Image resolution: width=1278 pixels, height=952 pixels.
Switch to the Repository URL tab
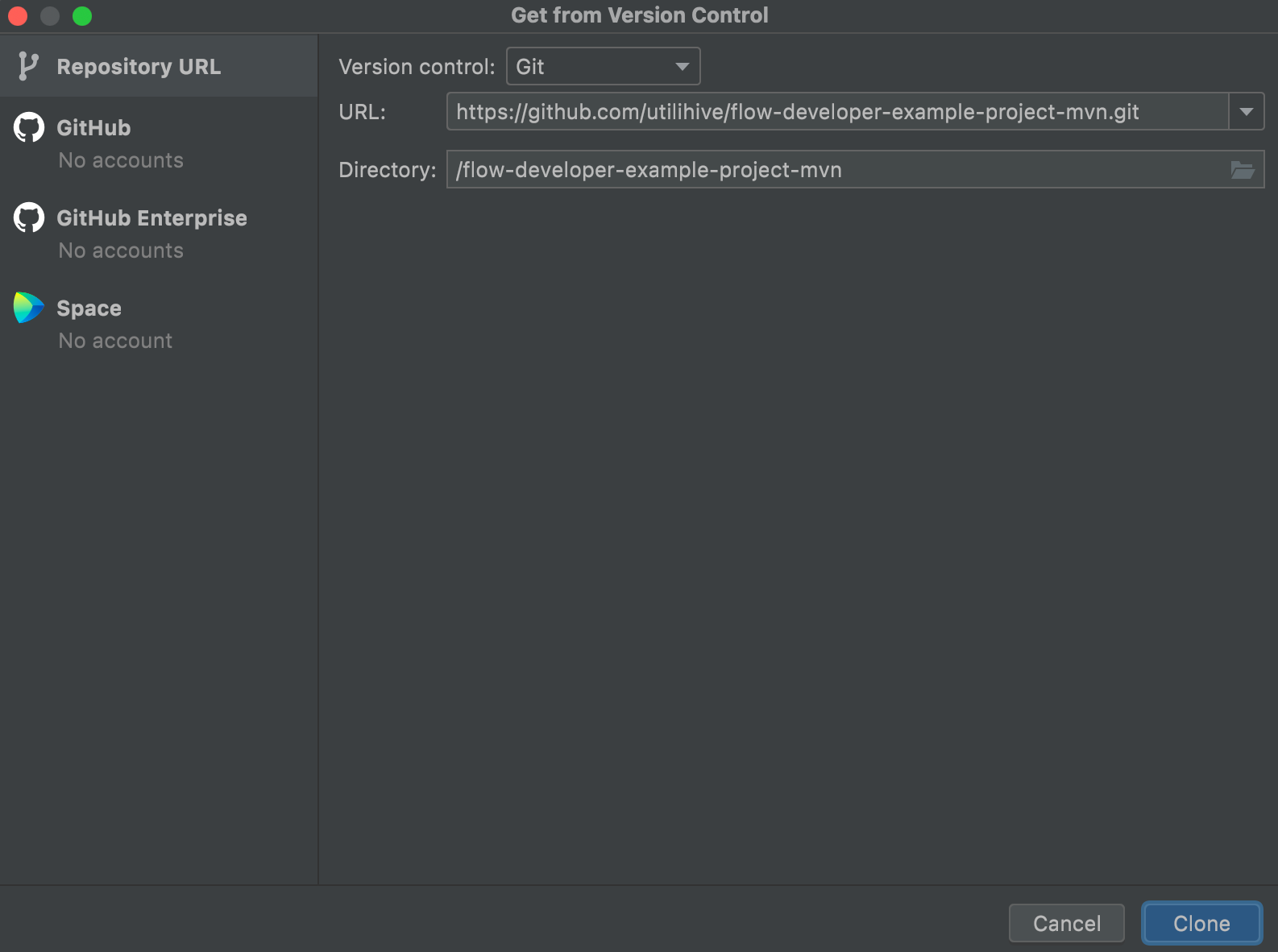pos(139,67)
